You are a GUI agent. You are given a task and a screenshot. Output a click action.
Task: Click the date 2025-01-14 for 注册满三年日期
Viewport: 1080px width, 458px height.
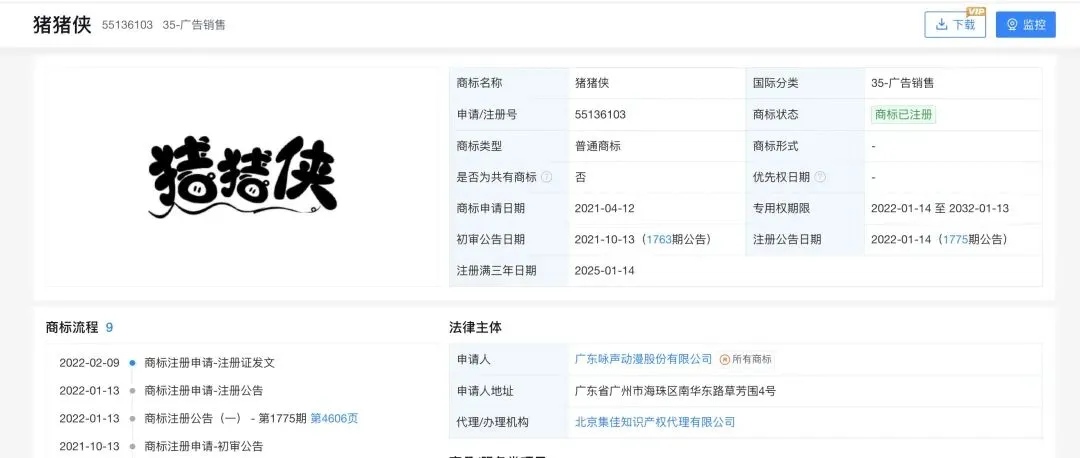pyautogui.click(x=604, y=271)
